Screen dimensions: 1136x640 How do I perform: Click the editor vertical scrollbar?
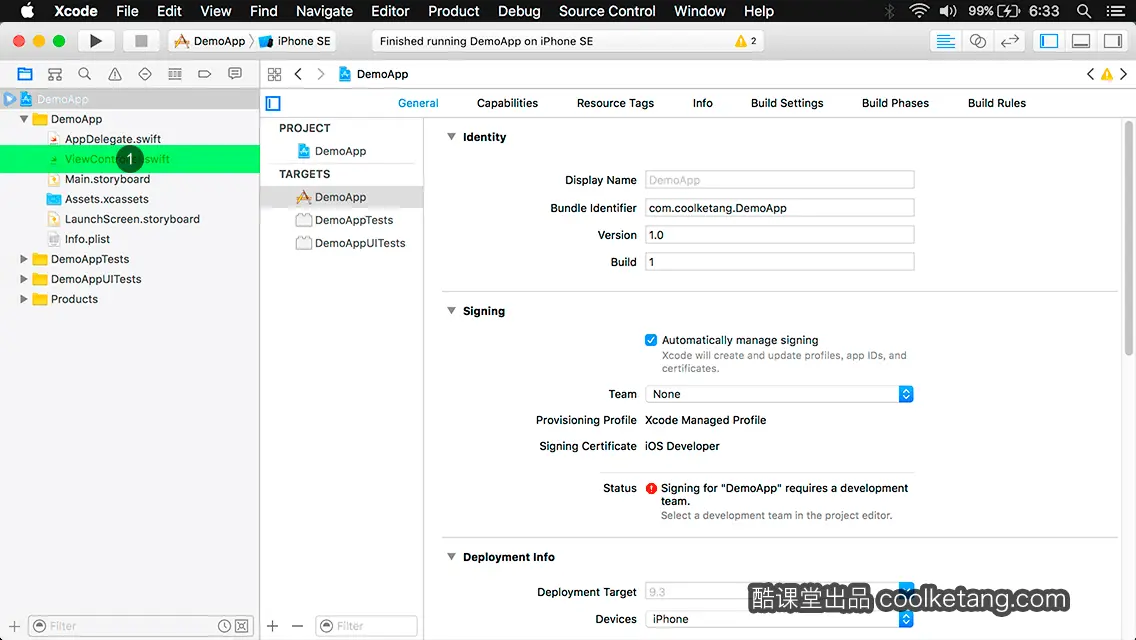point(1129,238)
